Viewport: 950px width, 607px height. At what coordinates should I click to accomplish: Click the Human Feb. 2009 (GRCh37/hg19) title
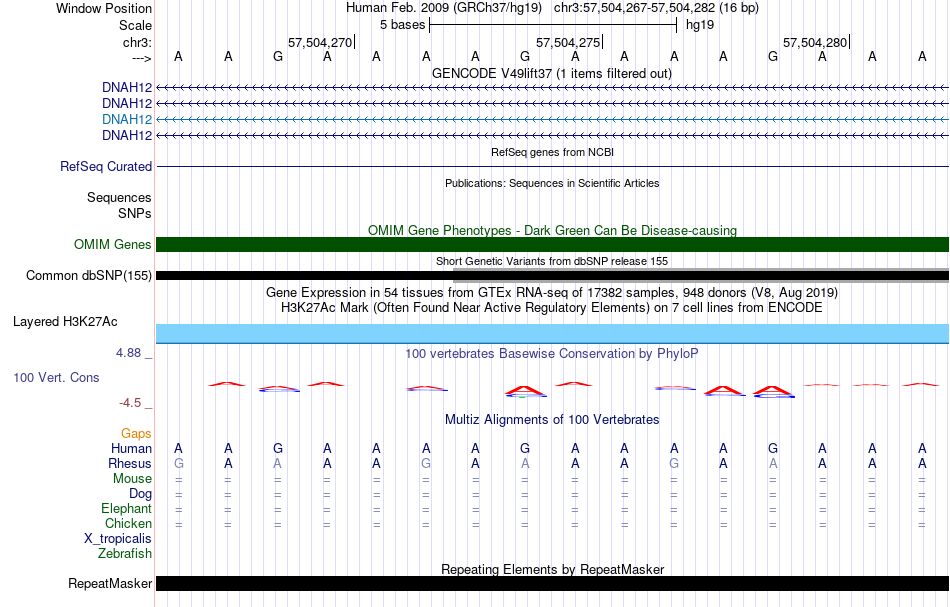[446, 8]
